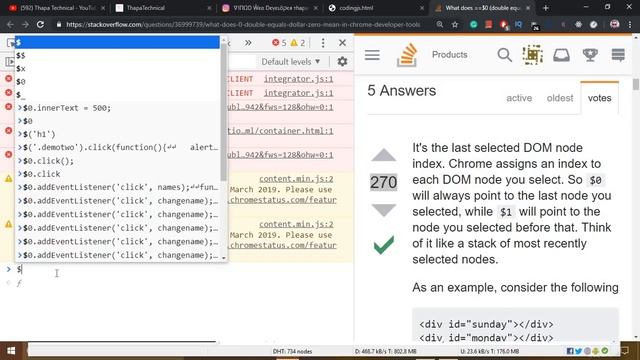Bookmark this page with star icon
The image size is (640, 360).
point(455,24)
